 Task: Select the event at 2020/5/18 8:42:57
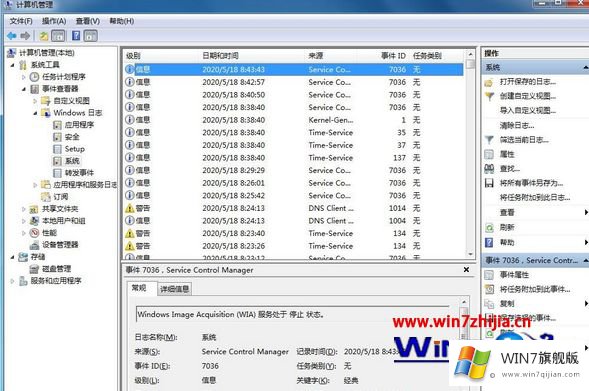coord(294,82)
